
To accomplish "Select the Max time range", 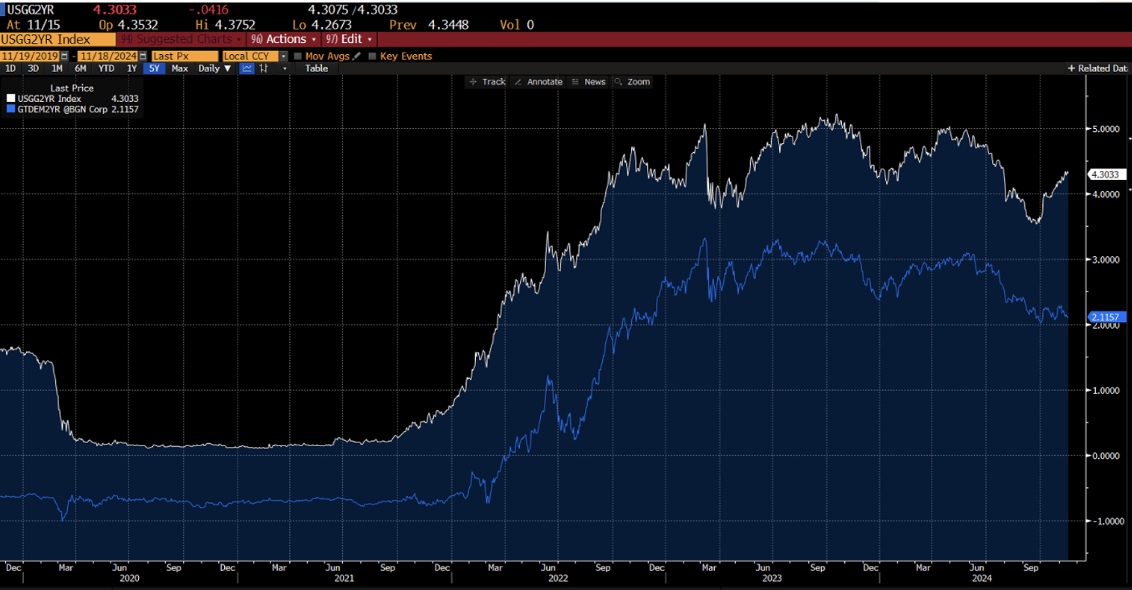I will point(180,69).
